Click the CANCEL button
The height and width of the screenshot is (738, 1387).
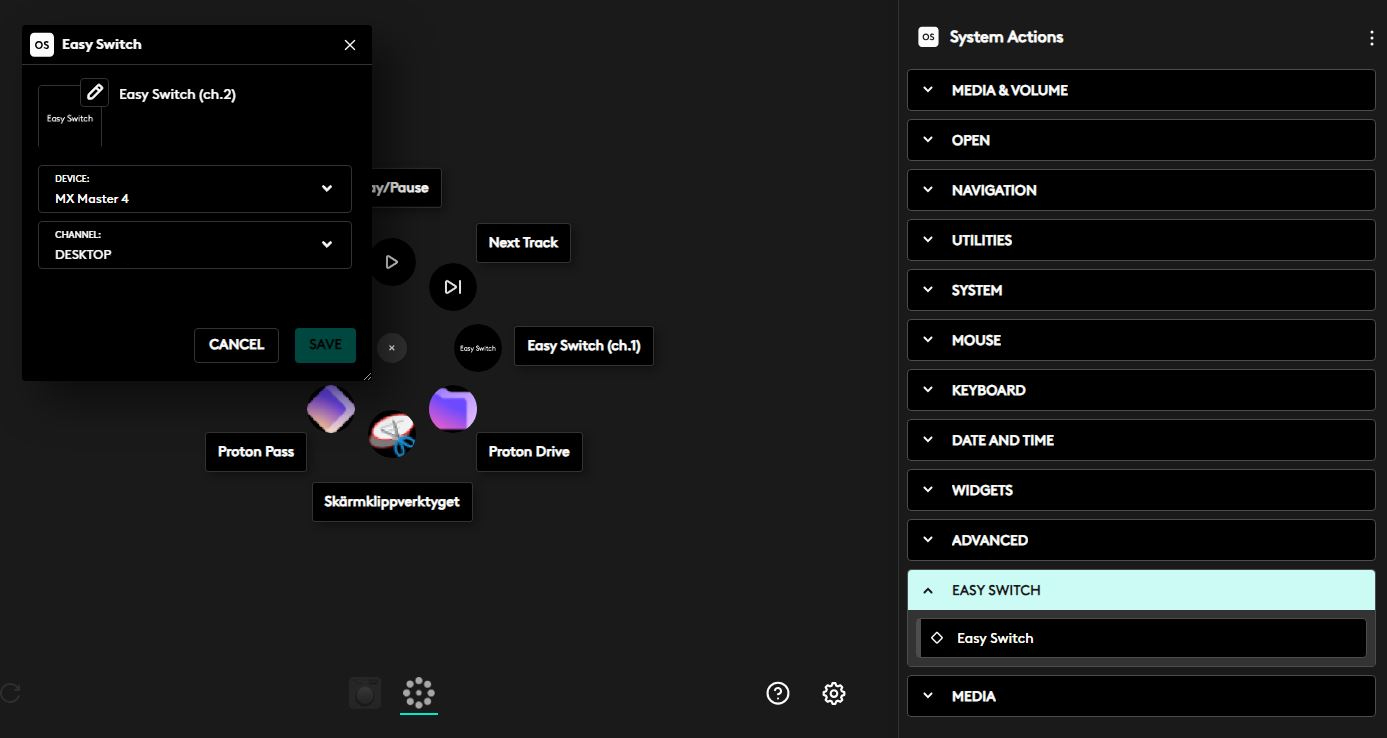pyautogui.click(x=236, y=344)
